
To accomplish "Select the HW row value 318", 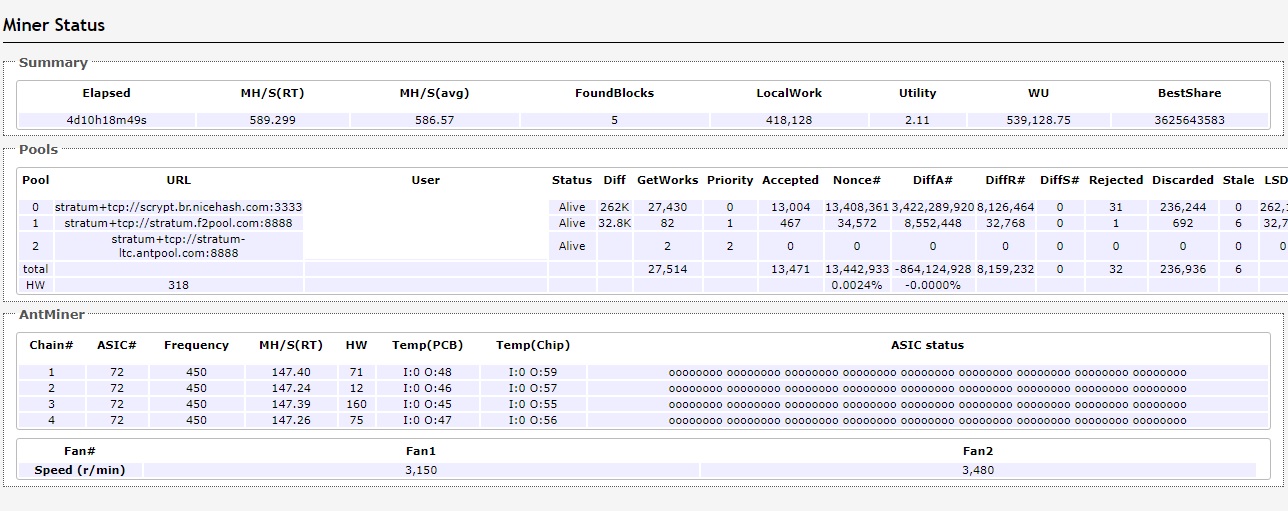I will tap(178, 285).
